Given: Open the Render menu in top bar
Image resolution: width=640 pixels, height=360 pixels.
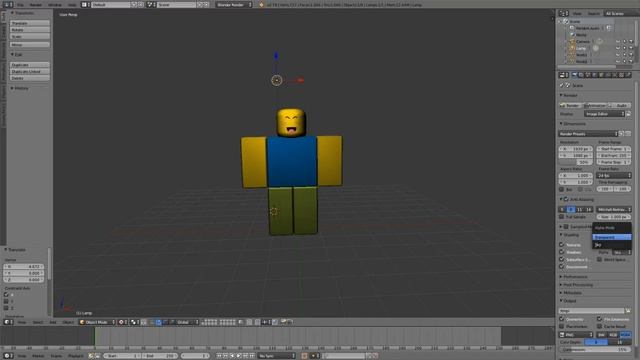Looking at the screenshot, I should [36, 4].
